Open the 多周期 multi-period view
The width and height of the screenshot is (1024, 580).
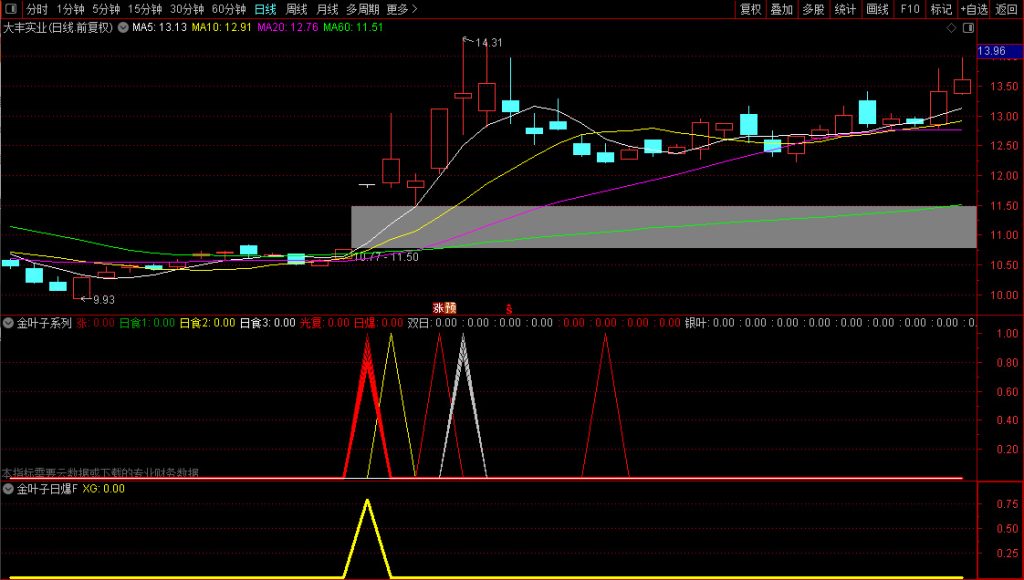click(x=363, y=9)
